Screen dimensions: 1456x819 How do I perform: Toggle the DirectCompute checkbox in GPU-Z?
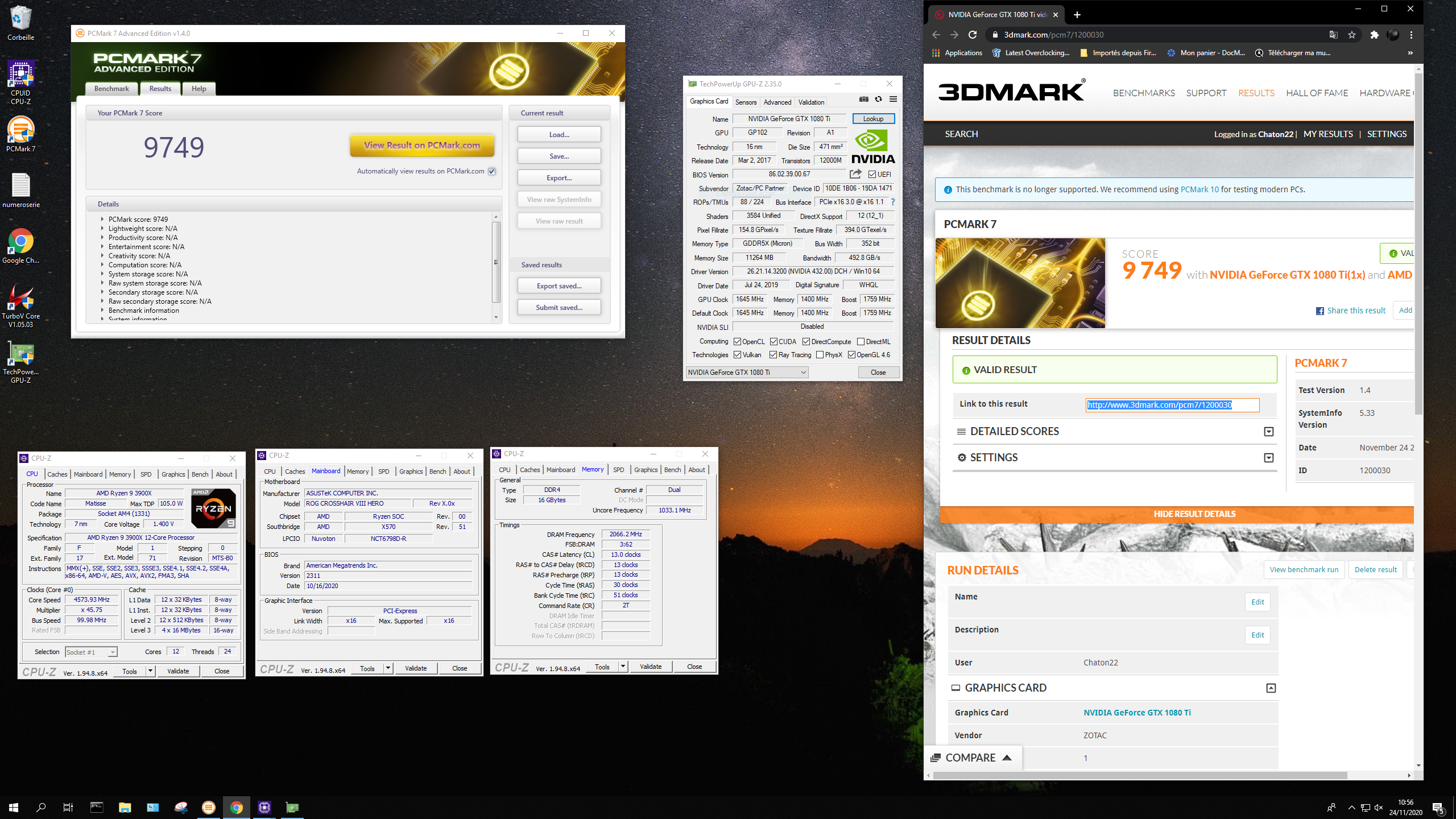pos(806,342)
